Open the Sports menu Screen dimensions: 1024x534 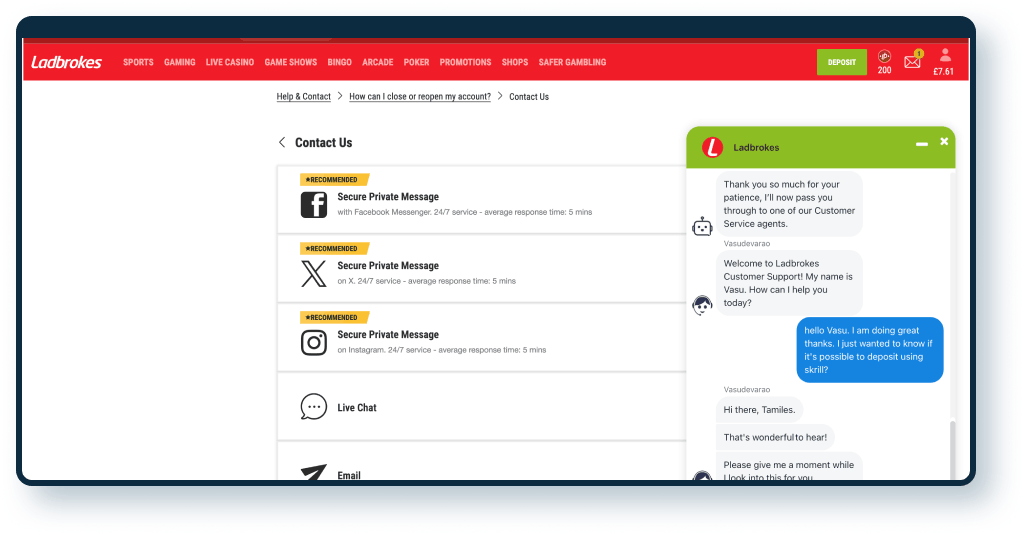point(138,62)
